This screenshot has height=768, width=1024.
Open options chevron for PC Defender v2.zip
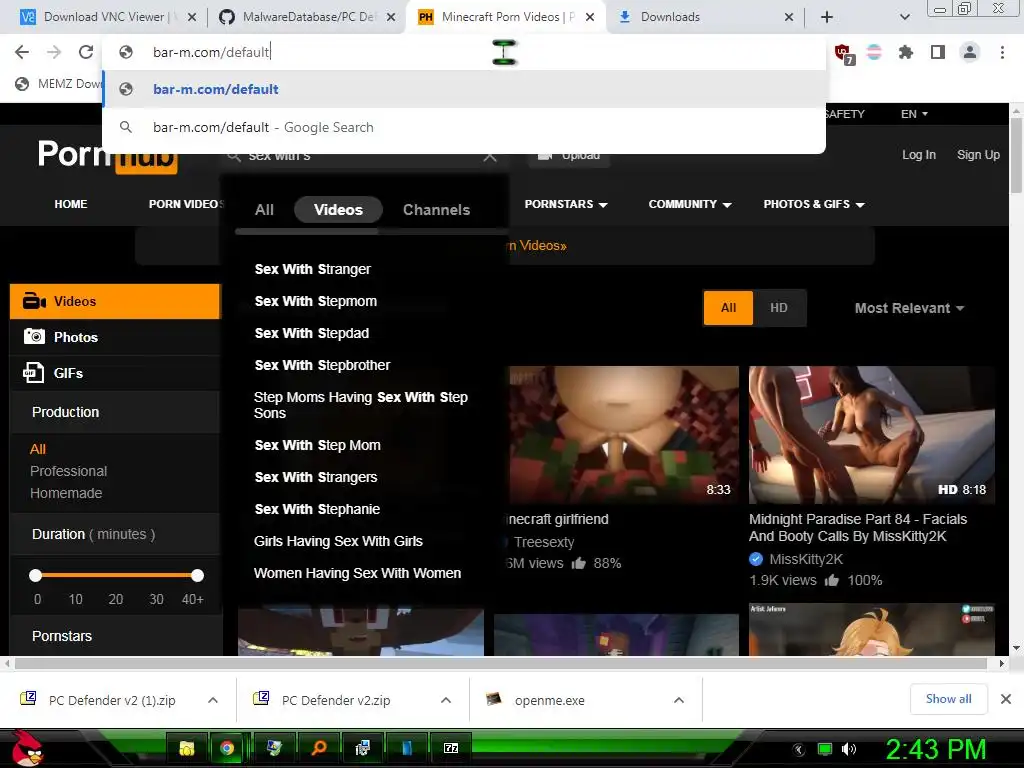click(446, 700)
